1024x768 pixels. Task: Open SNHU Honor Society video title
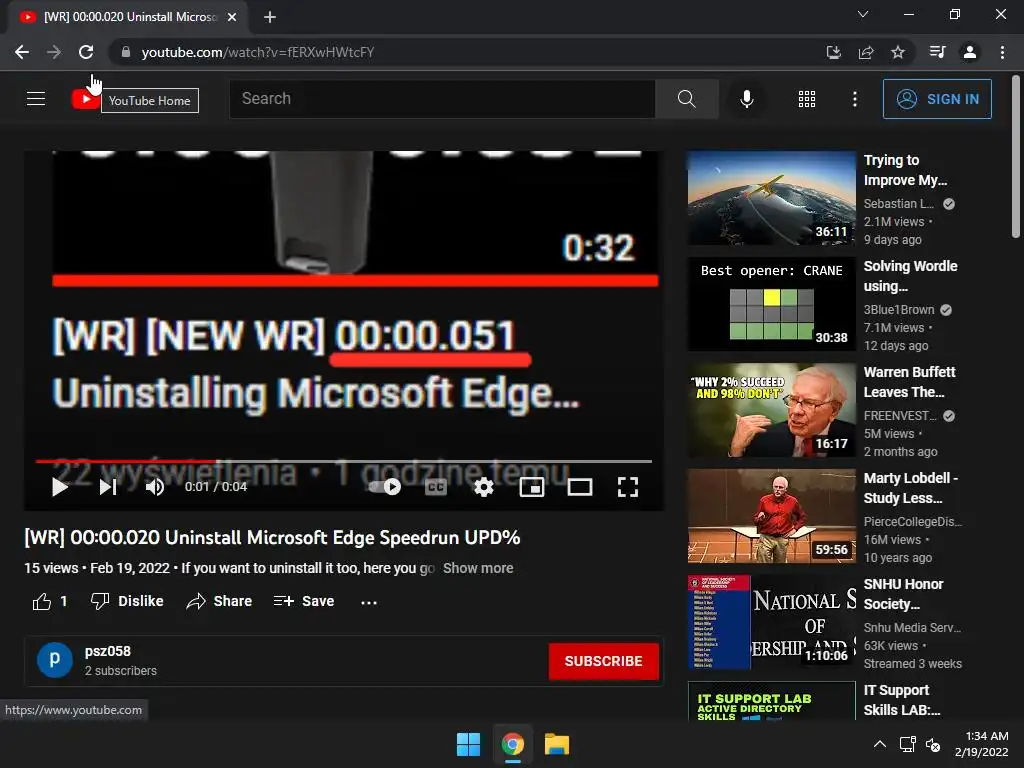click(x=904, y=594)
